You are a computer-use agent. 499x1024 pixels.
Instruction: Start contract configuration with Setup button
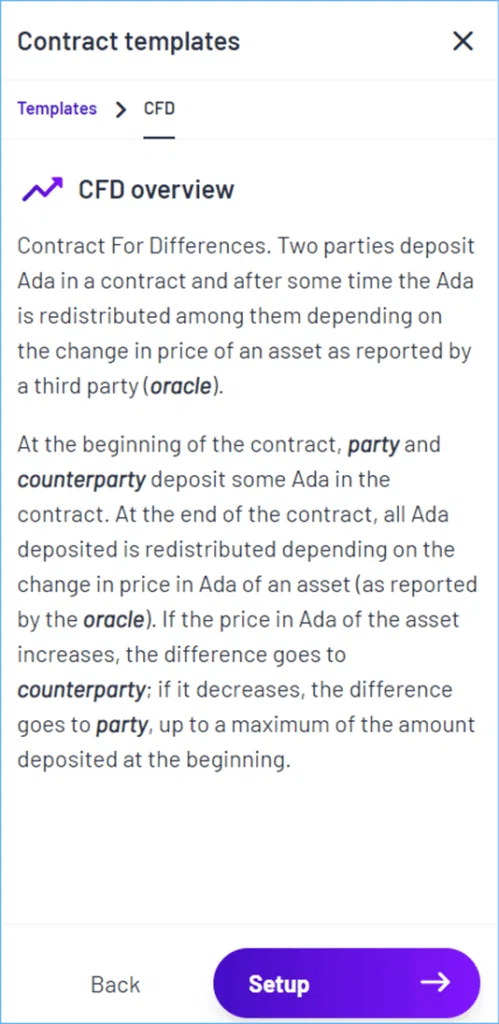347,982
